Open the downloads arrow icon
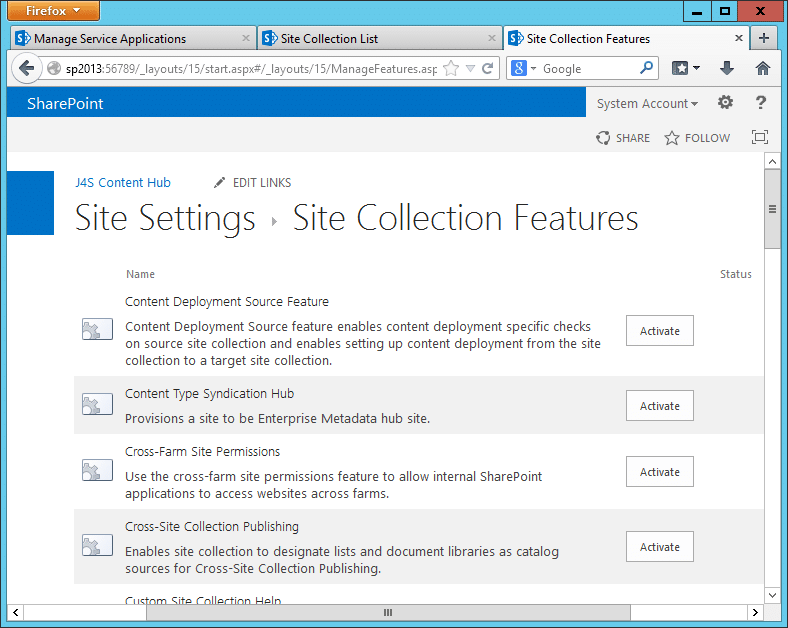The height and width of the screenshot is (628, 788). pyautogui.click(x=727, y=68)
